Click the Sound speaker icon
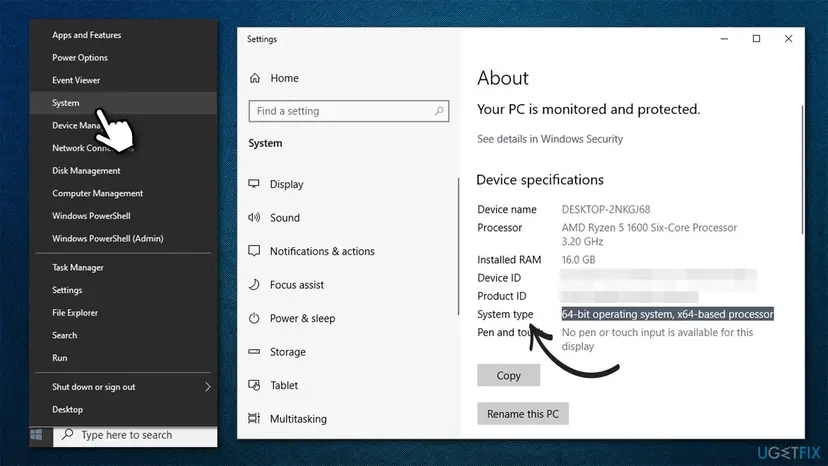828x466 pixels. 254,217
